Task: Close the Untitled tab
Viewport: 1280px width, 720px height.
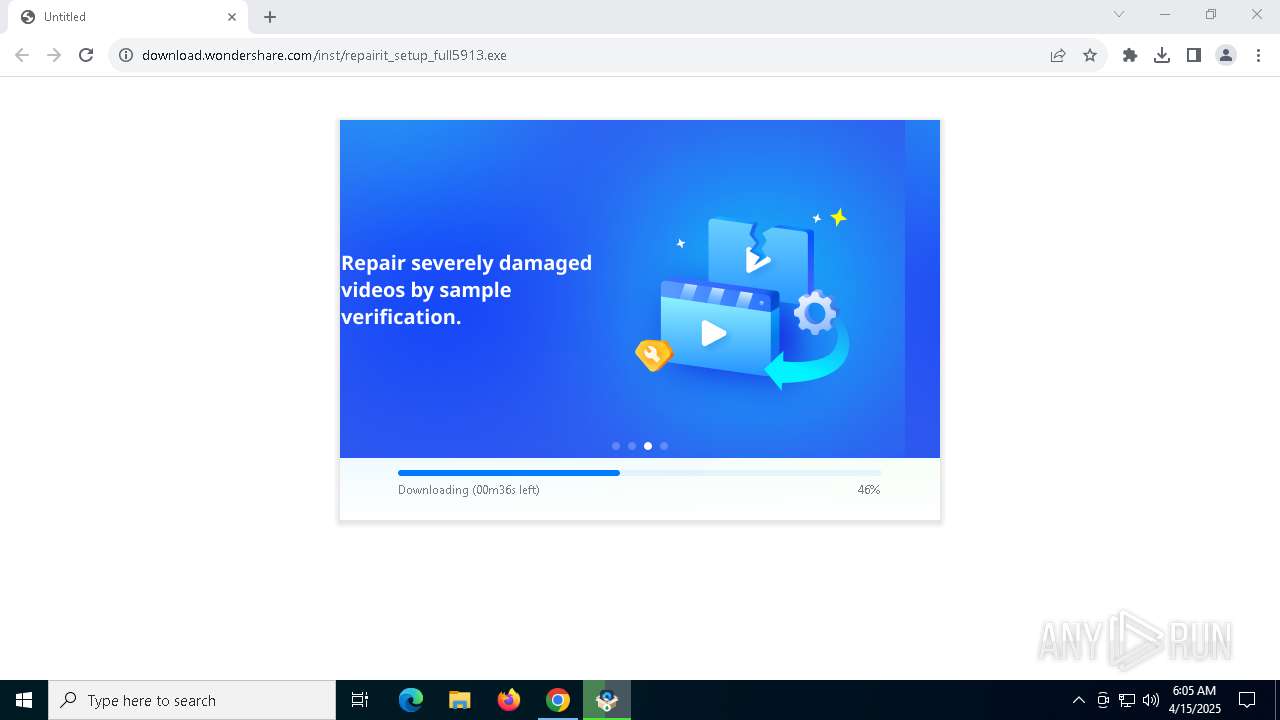Action: click(x=232, y=17)
